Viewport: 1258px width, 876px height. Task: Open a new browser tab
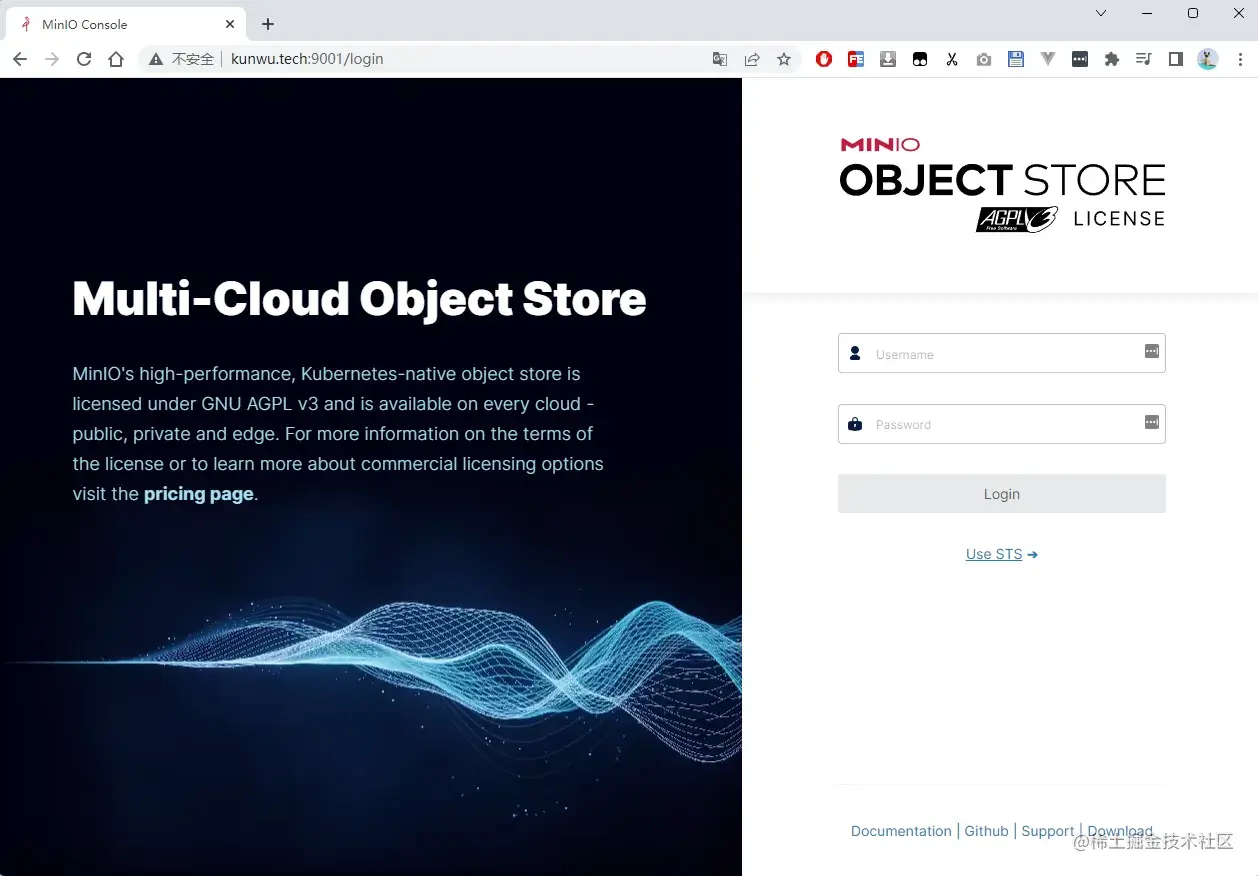[267, 24]
